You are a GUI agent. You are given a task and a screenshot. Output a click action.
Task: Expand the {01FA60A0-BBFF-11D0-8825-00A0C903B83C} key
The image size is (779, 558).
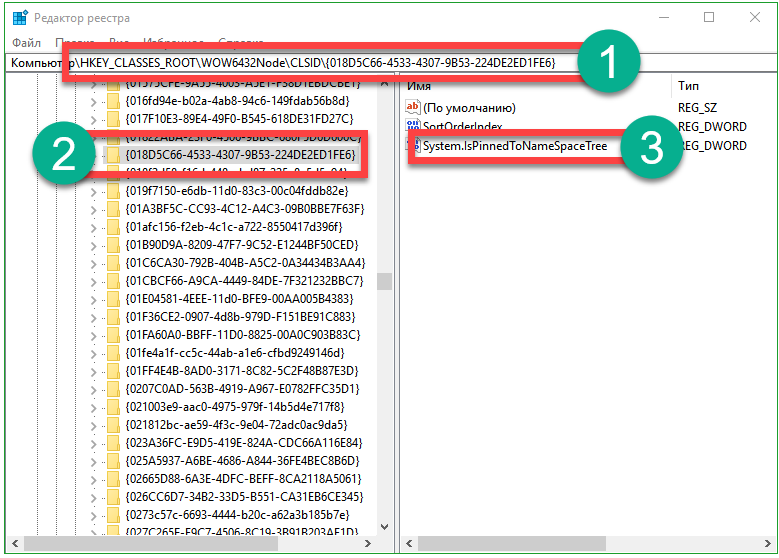(x=94, y=335)
